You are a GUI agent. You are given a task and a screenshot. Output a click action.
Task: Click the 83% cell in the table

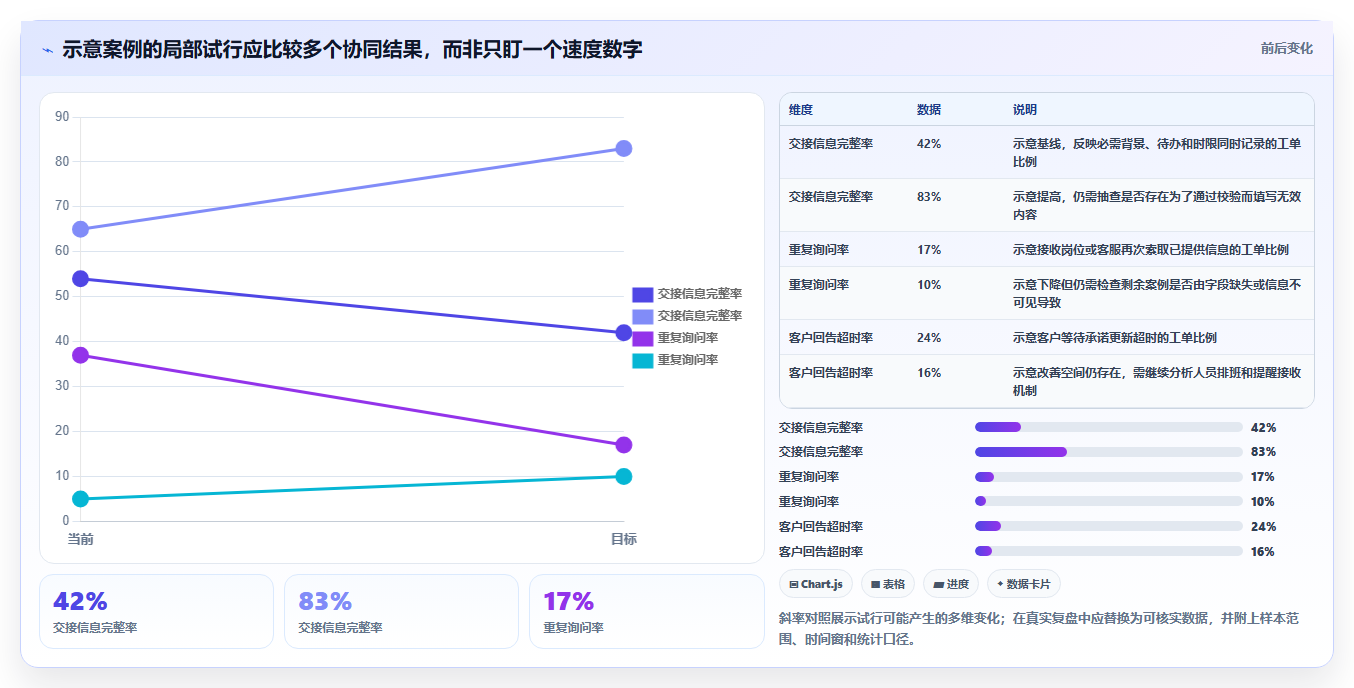(929, 197)
